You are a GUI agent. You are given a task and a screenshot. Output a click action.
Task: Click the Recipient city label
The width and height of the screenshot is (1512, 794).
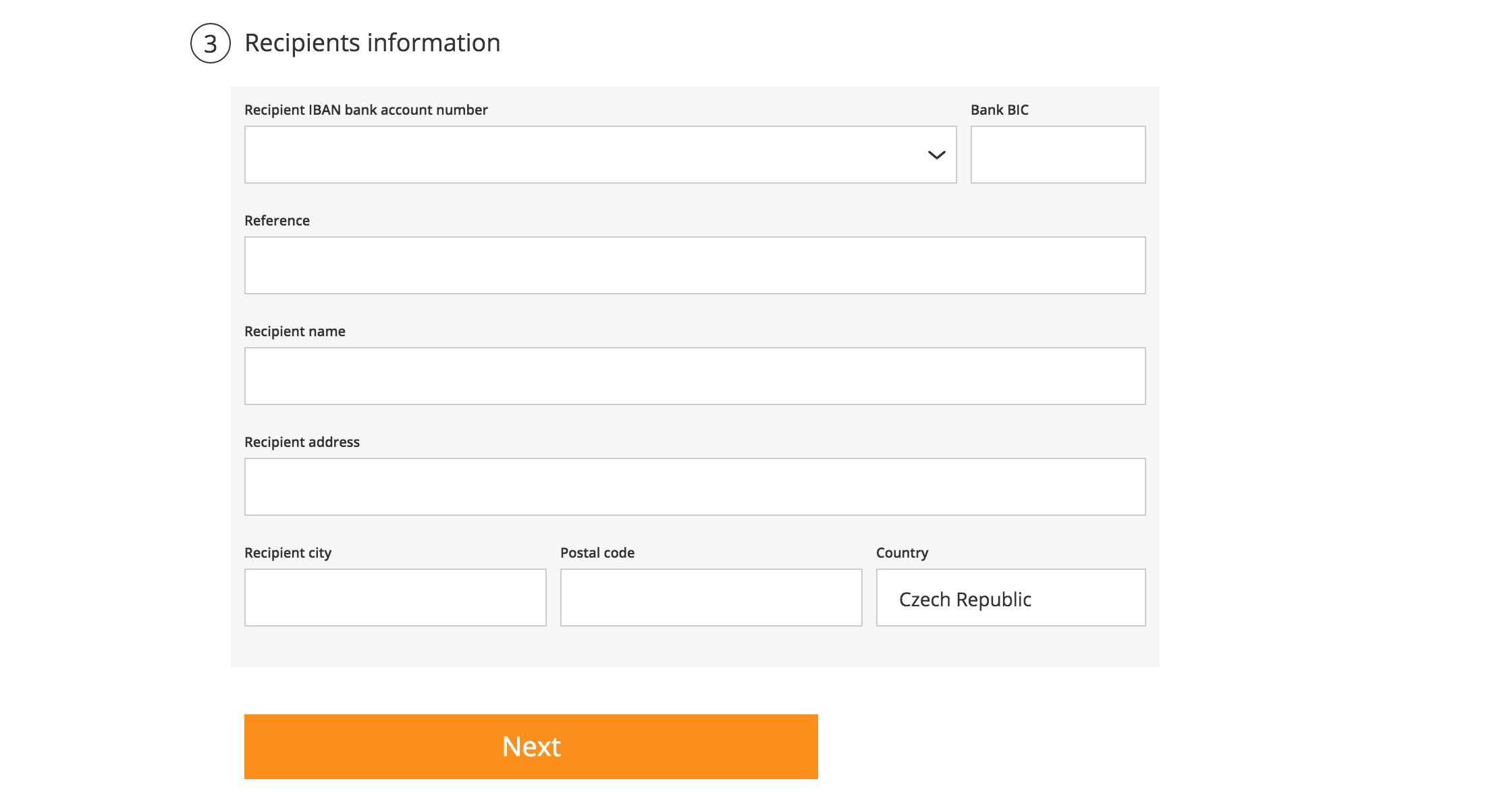(288, 553)
